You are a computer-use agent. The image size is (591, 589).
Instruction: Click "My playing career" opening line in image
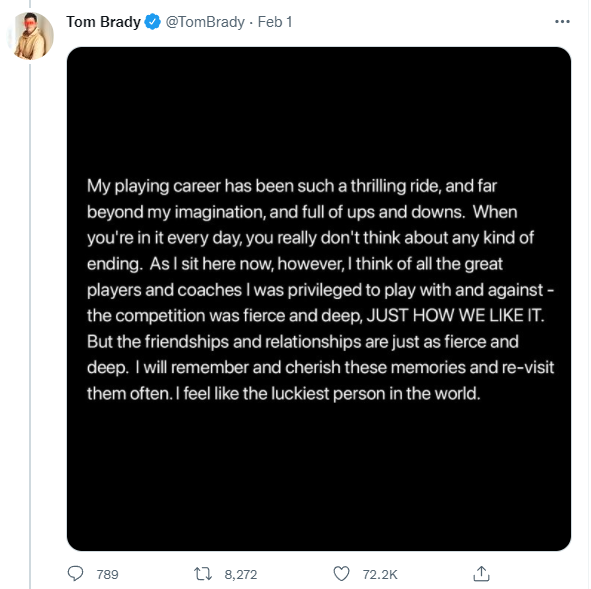[154, 186]
